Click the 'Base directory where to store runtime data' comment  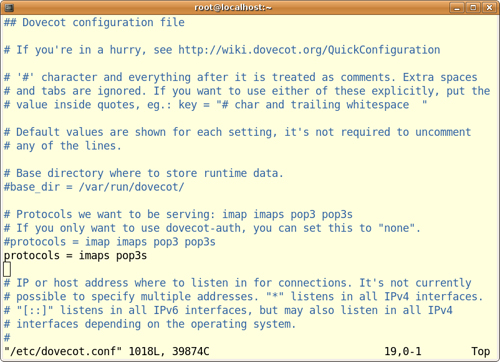click(143, 173)
